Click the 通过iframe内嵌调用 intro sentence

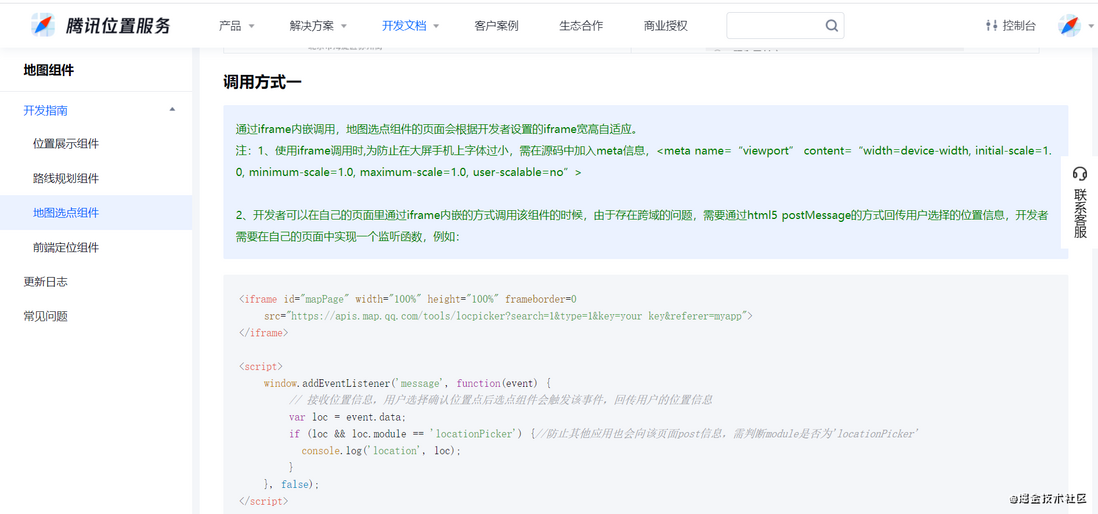tap(436, 130)
